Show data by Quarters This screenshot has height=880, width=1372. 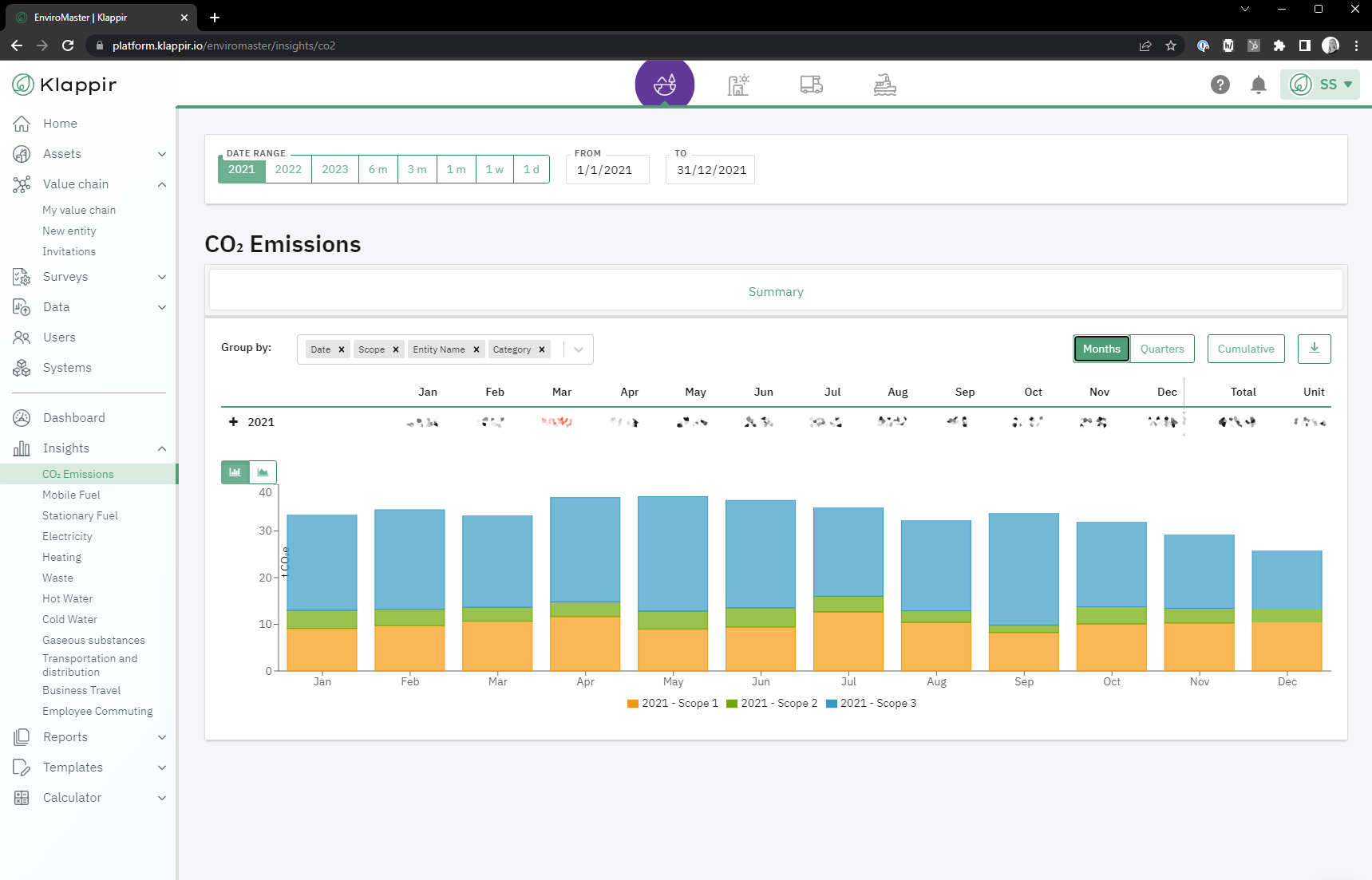[1162, 349]
